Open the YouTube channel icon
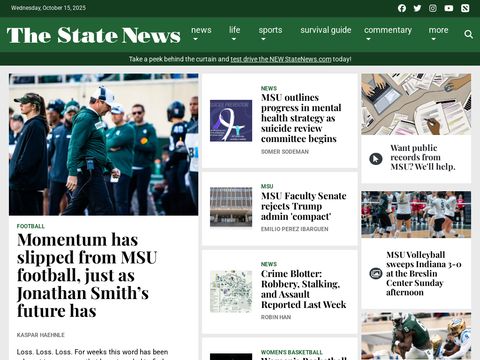The image size is (480, 360). click(x=449, y=8)
